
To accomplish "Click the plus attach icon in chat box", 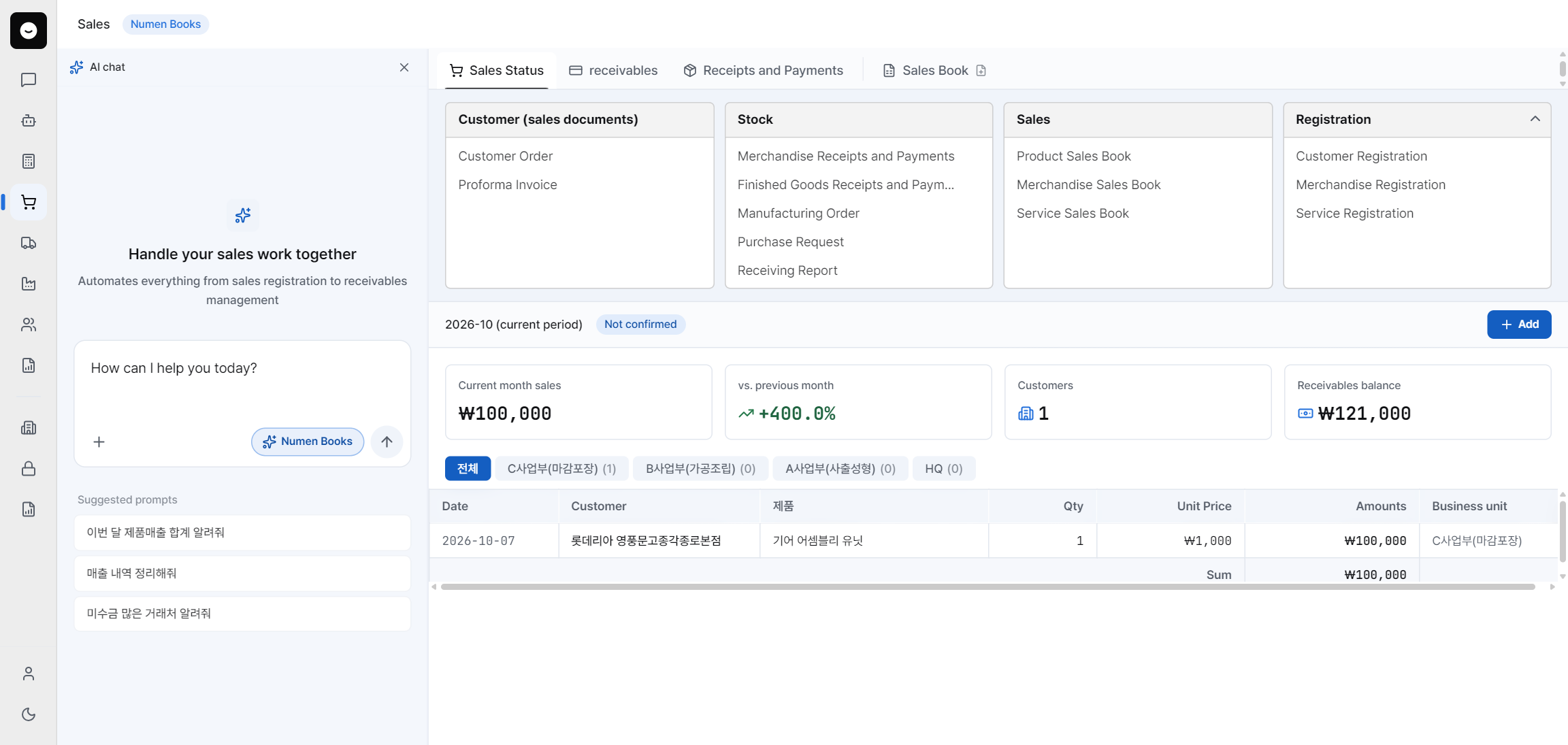I will [99, 442].
